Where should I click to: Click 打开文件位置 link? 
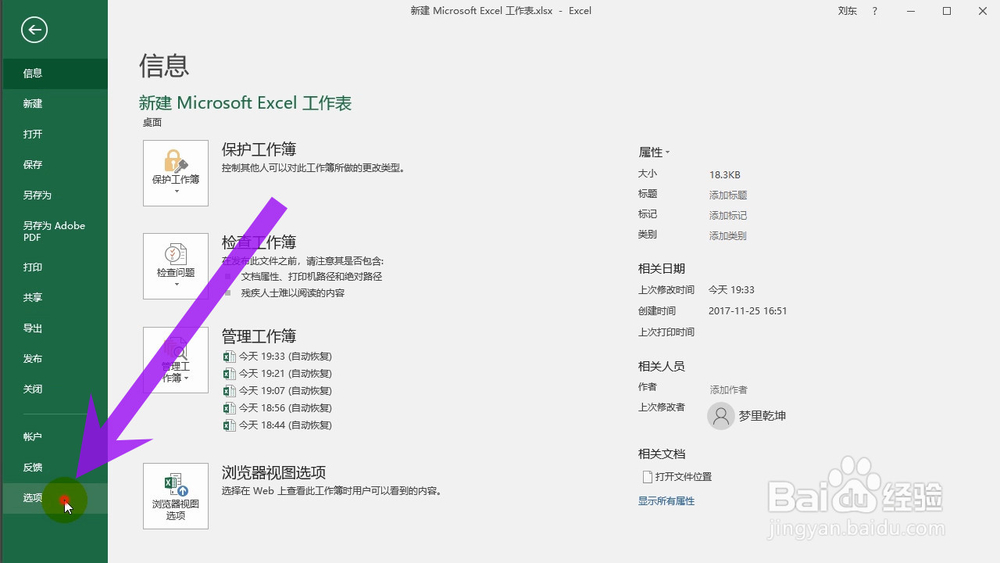(683, 476)
